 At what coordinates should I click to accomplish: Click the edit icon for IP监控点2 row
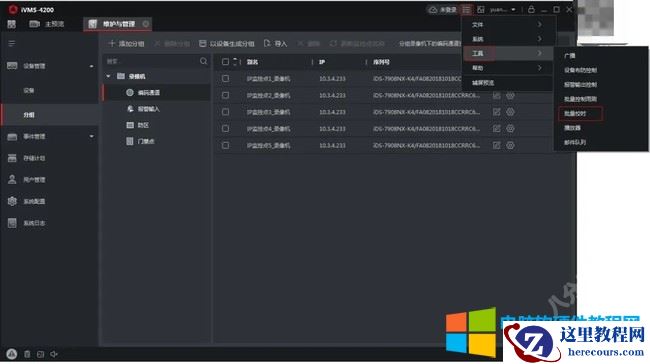pos(497,95)
